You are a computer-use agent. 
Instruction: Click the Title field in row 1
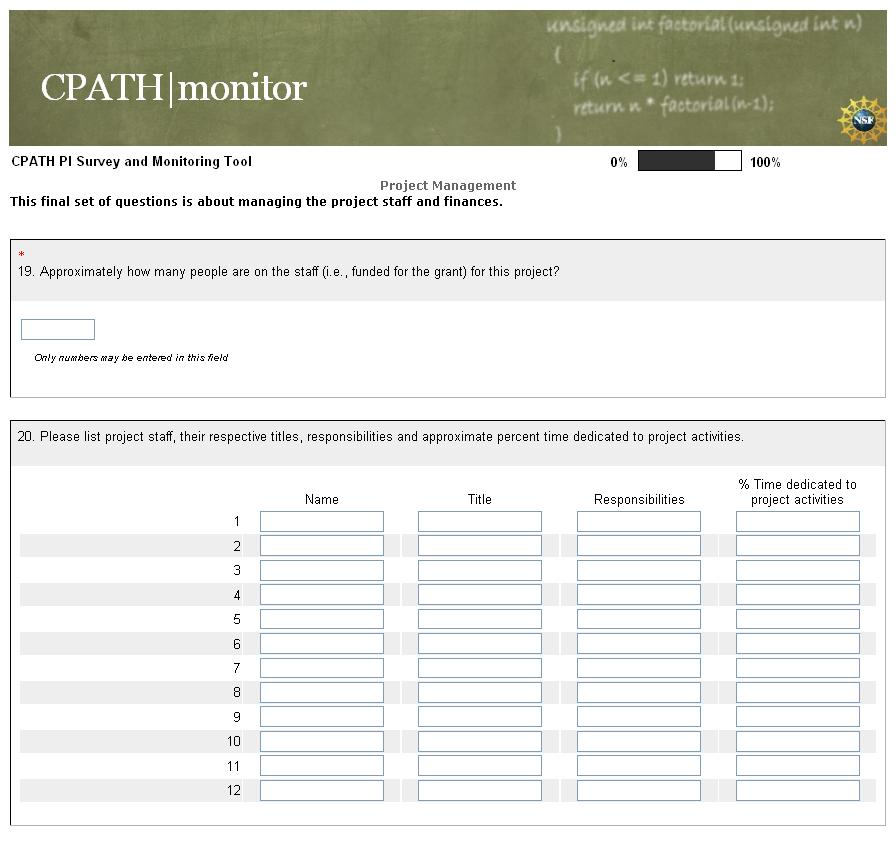(x=480, y=522)
